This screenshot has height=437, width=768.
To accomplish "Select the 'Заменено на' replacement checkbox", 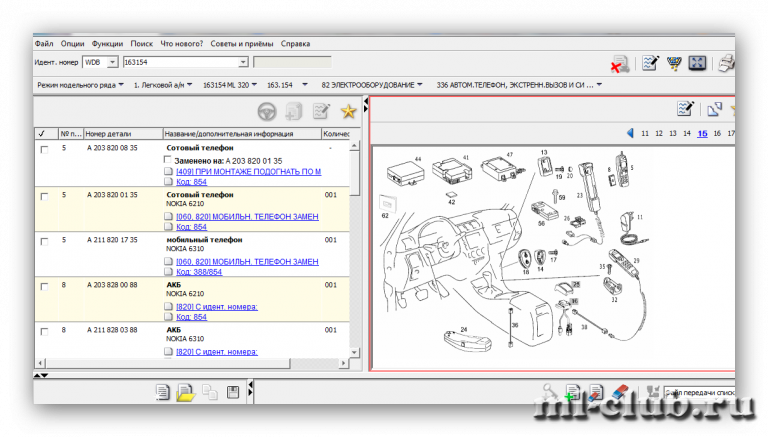I will coord(167,160).
